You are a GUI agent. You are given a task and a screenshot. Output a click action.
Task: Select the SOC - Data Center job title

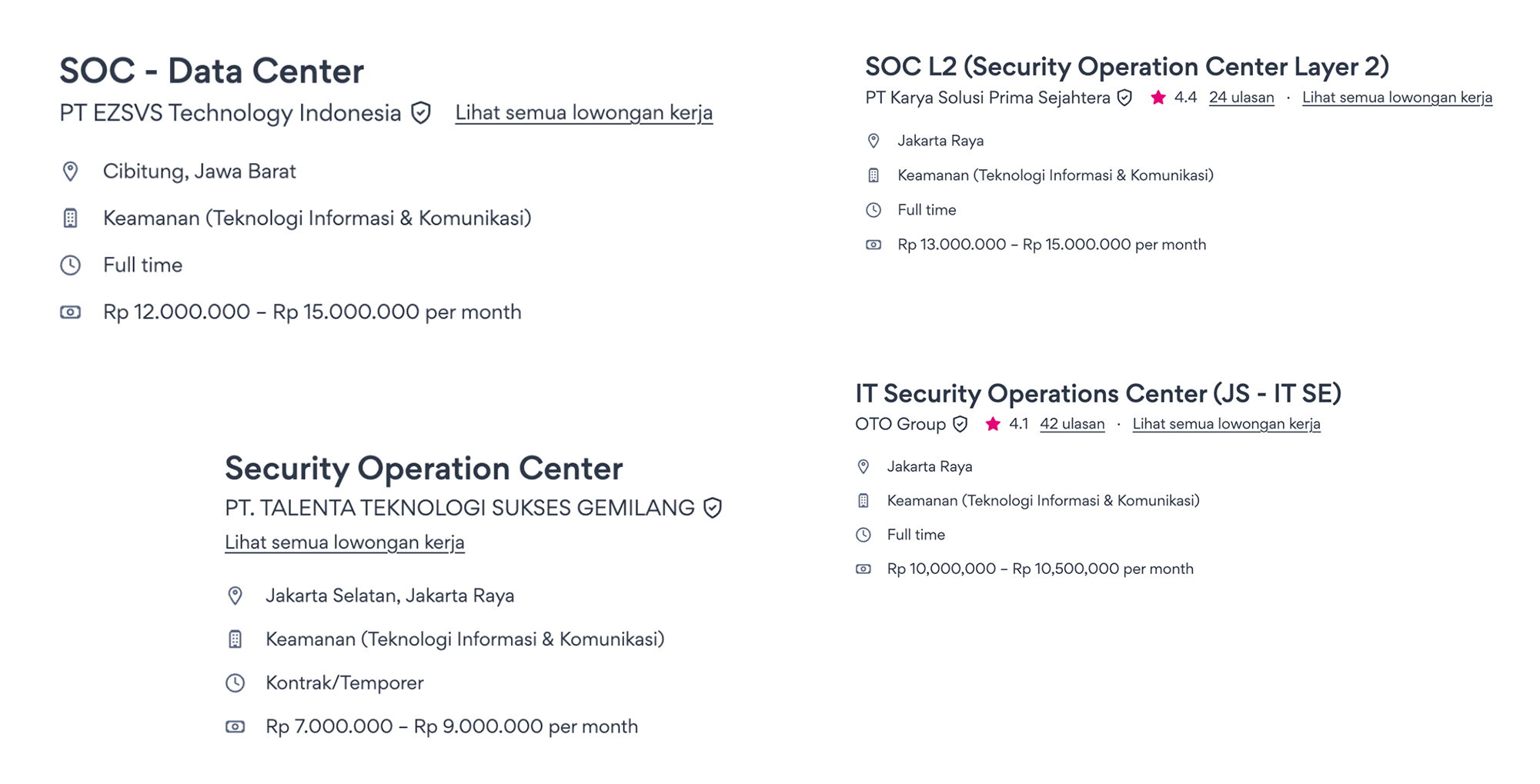point(211,72)
